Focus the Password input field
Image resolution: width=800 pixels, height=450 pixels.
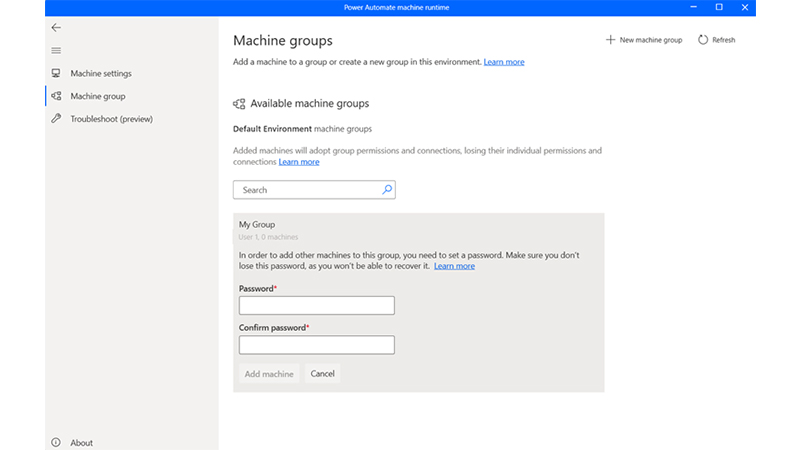[x=316, y=306]
